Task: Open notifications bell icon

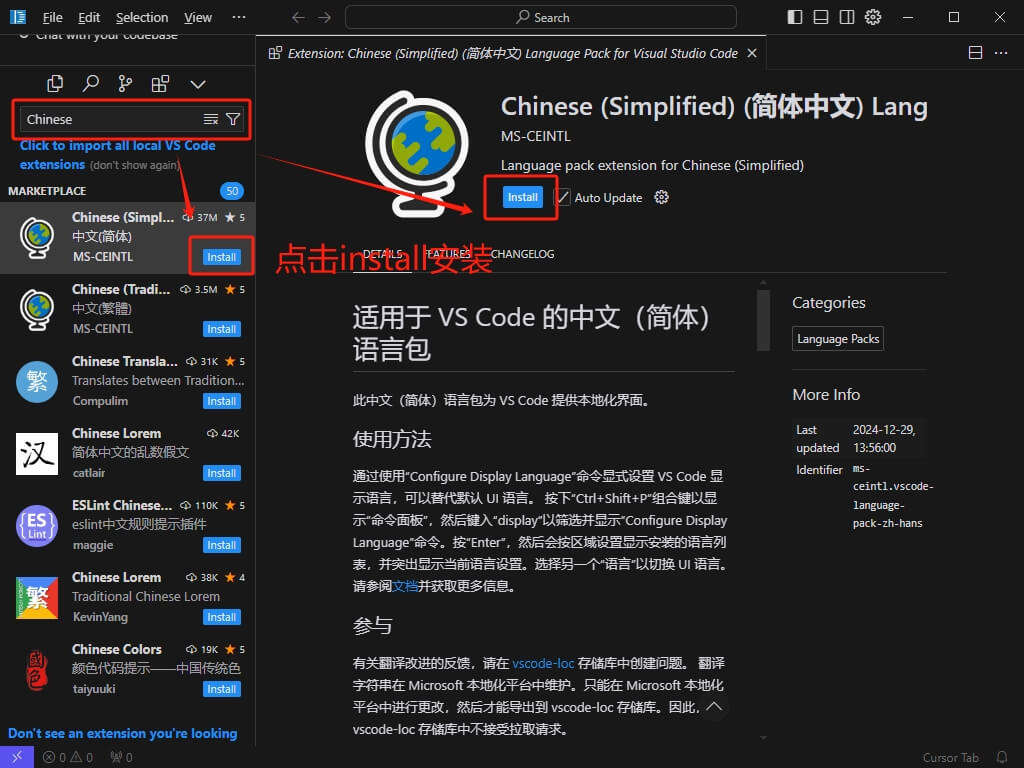Action: [x=1002, y=758]
